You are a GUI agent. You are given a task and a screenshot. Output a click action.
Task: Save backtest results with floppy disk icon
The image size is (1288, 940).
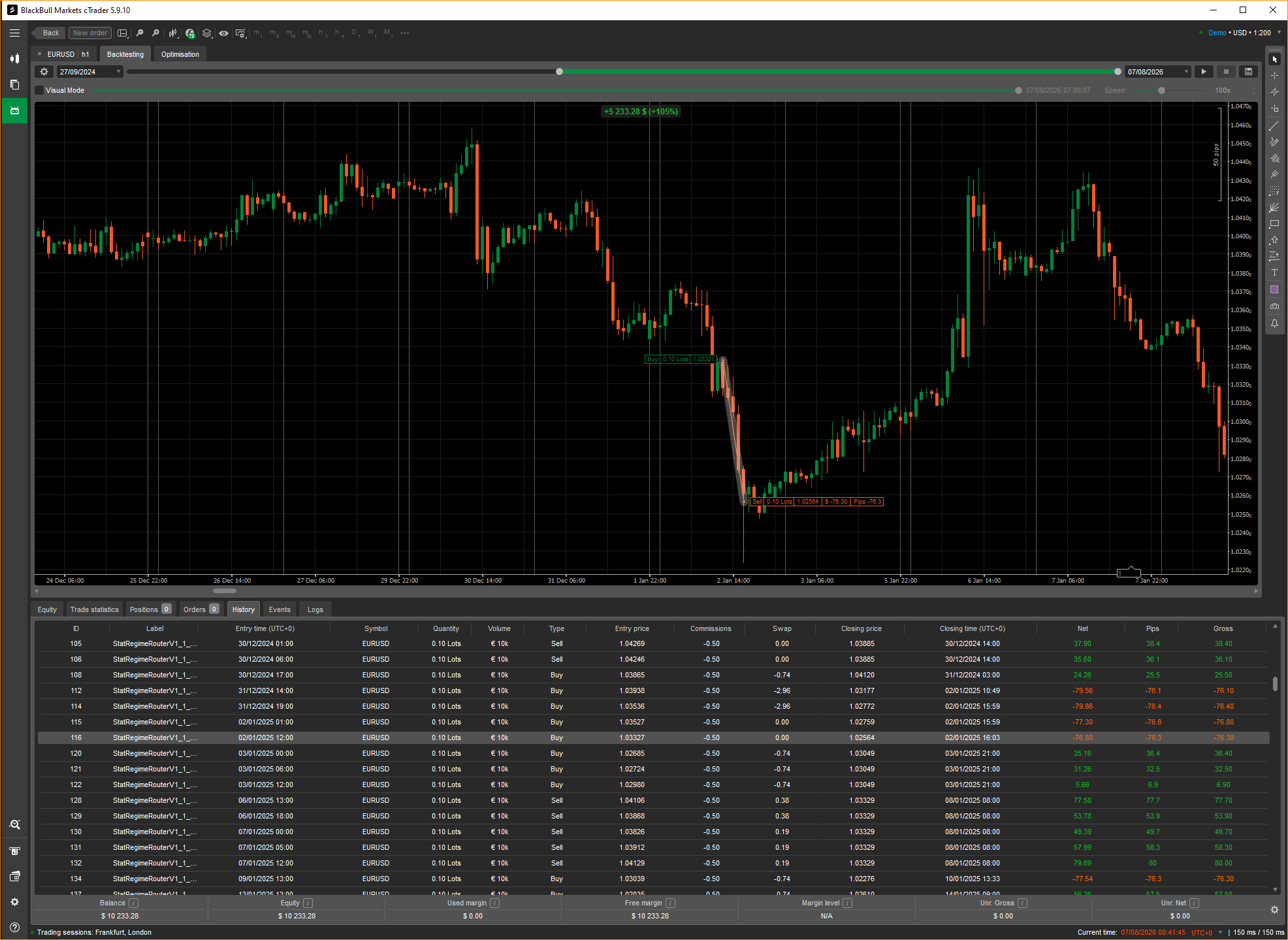[x=1248, y=72]
